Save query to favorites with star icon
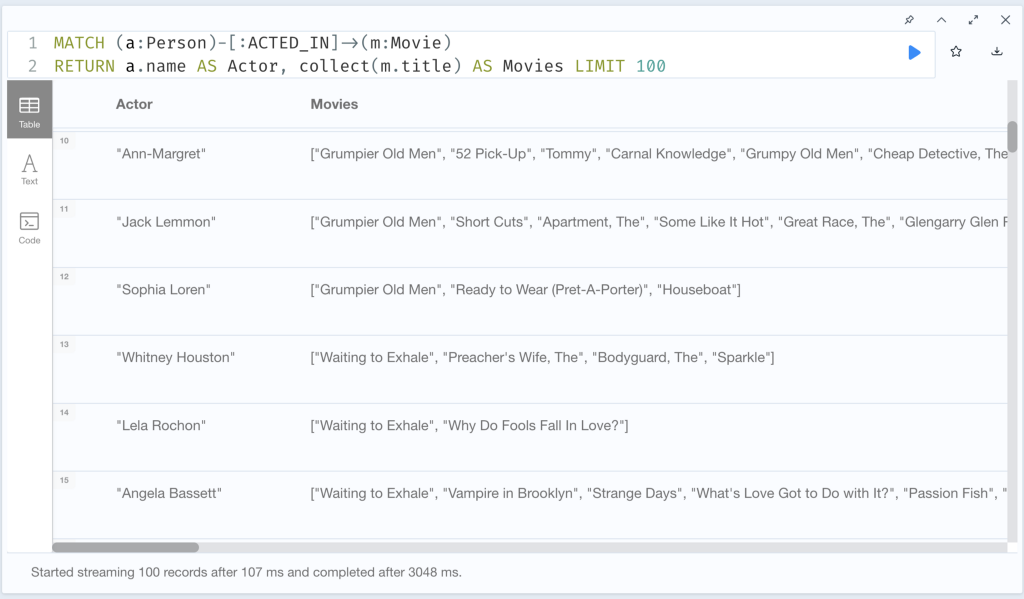The width and height of the screenshot is (1024, 599). pyautogui.click(x=956, y=52)
